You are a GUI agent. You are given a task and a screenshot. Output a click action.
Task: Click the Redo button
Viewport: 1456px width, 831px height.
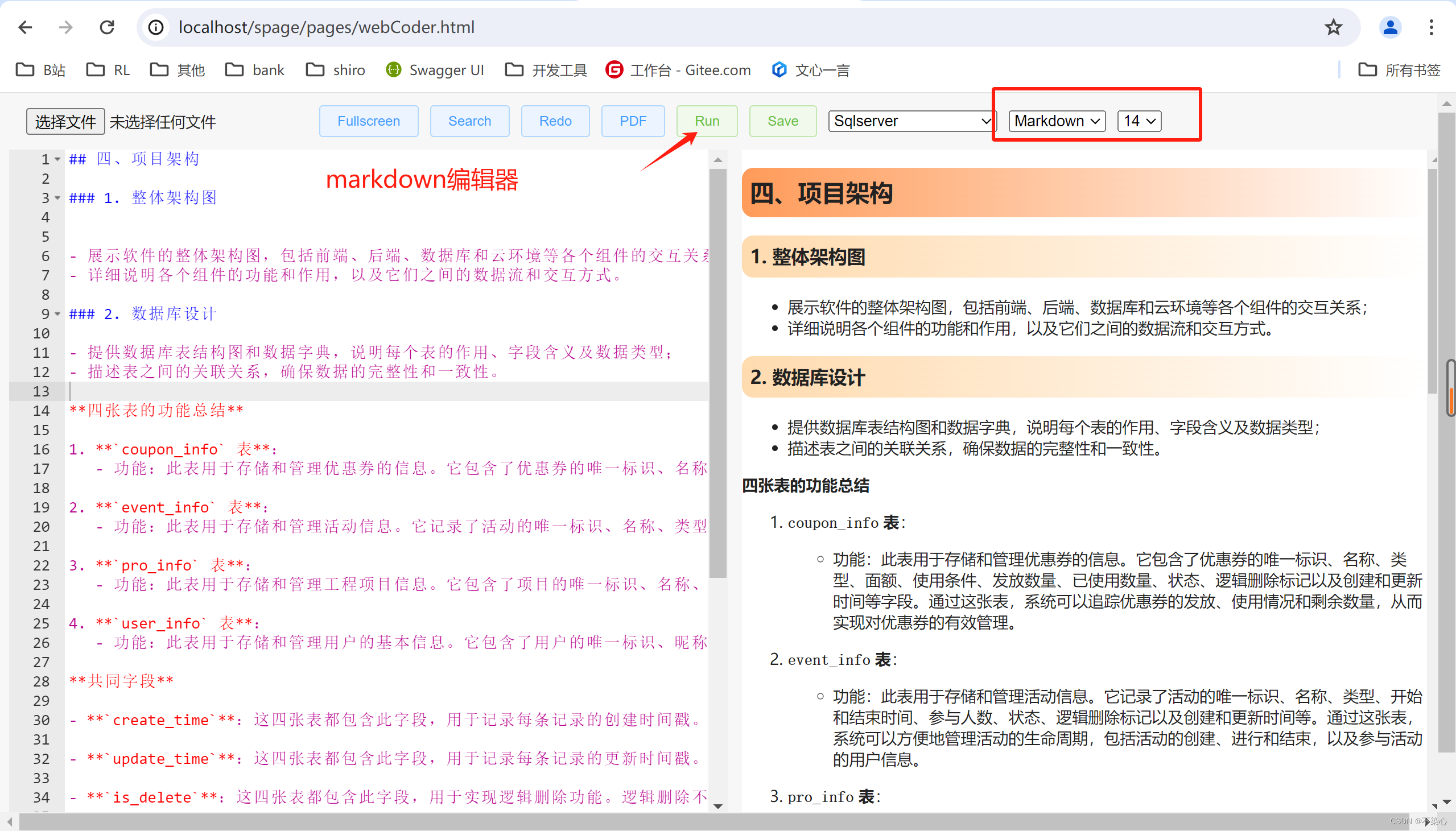tap(555, 121)
